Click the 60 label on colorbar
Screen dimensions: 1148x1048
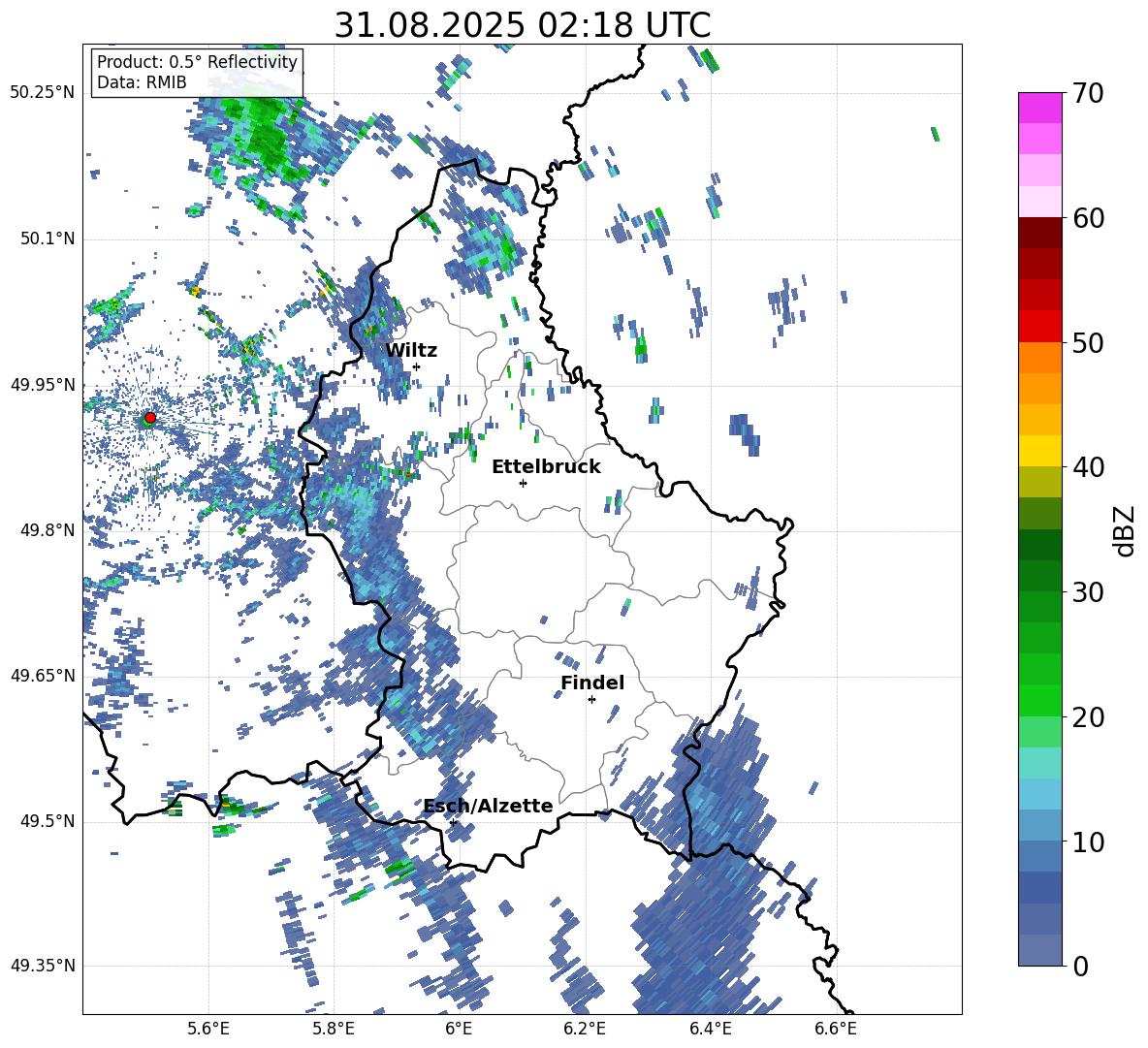[x=1088, y=218]
